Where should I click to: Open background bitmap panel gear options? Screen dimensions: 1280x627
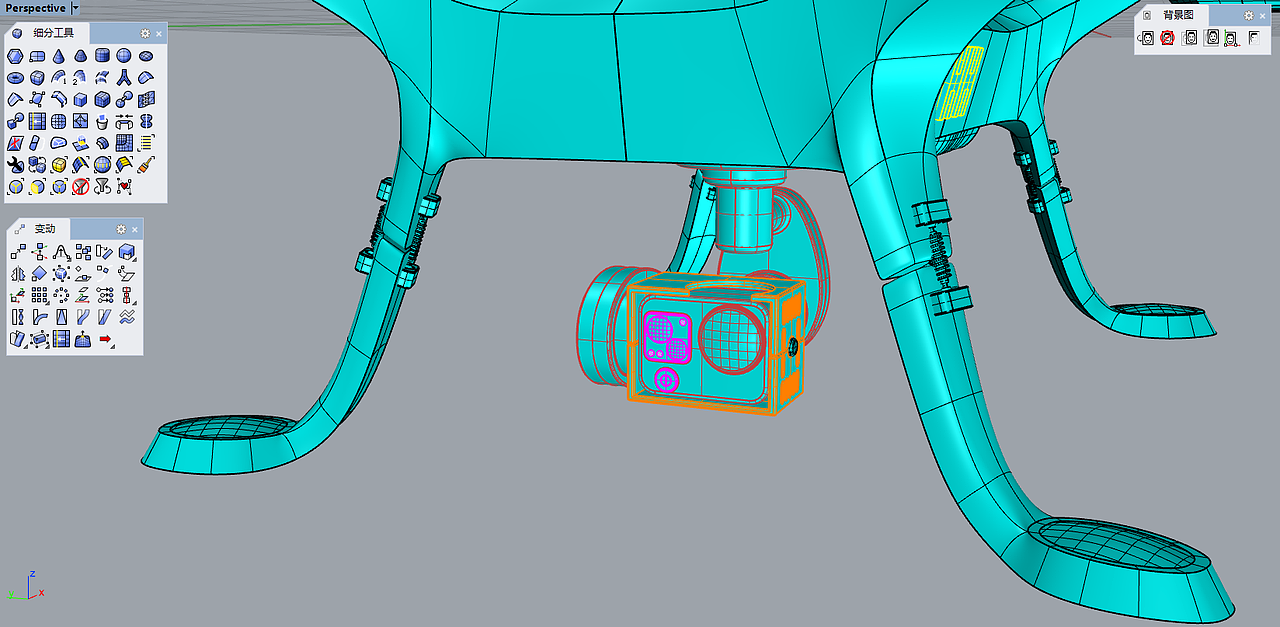pos(1249,15)
